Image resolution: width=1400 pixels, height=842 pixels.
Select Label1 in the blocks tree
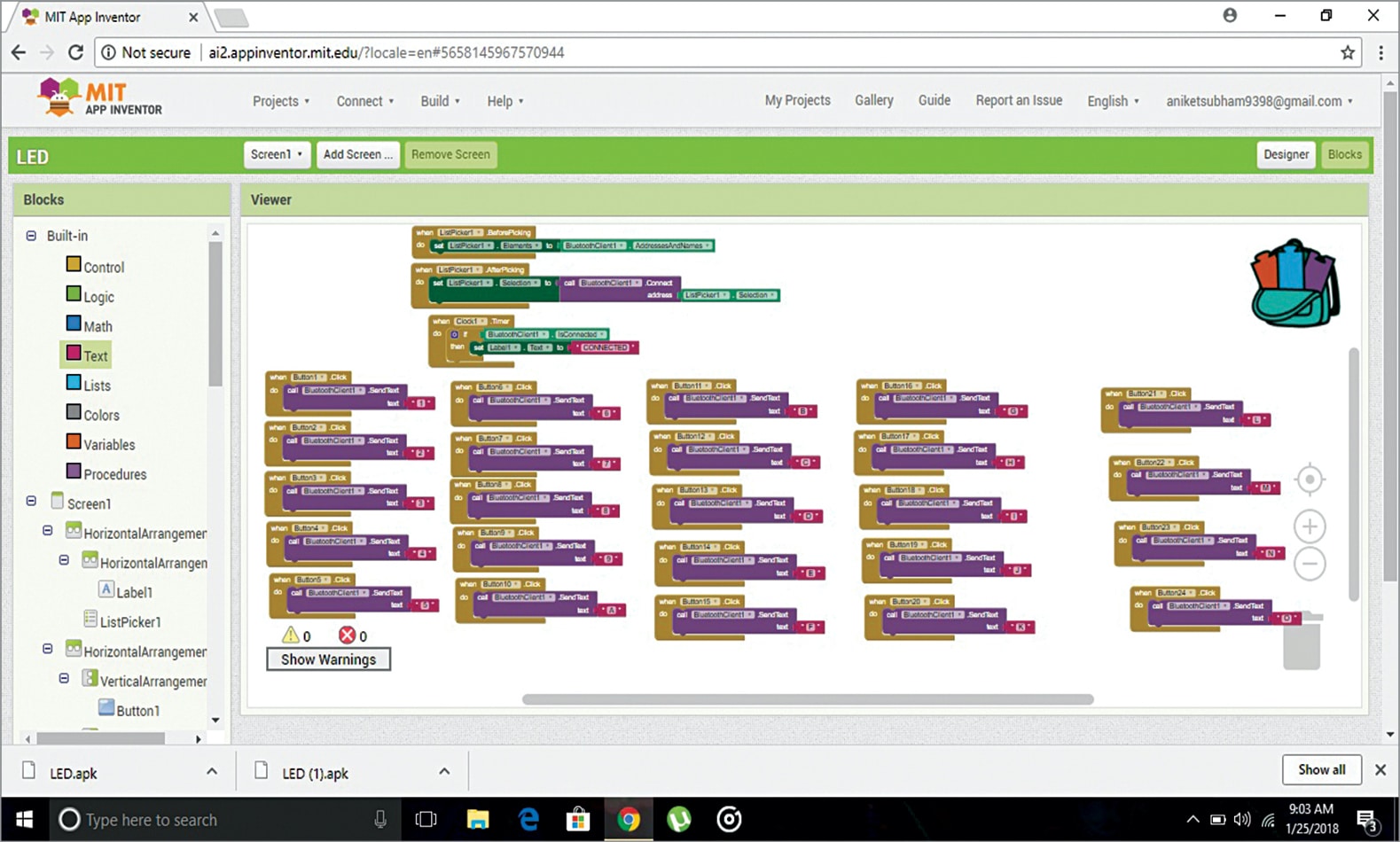[x=134, y=592]
